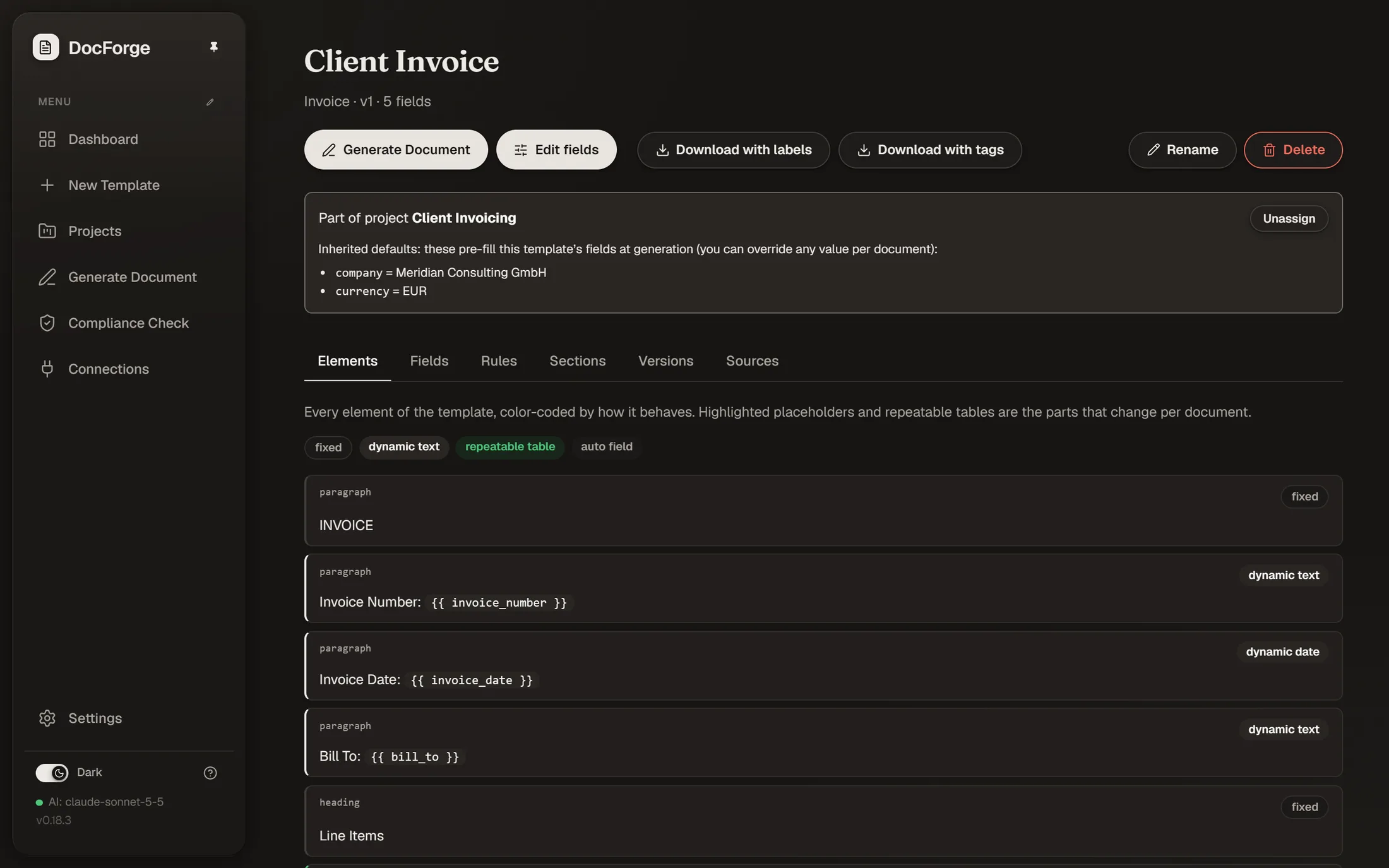Toggle the sidebar pin icon
This screenshot has height=868, width=1389.
click(x=213, y=47)
